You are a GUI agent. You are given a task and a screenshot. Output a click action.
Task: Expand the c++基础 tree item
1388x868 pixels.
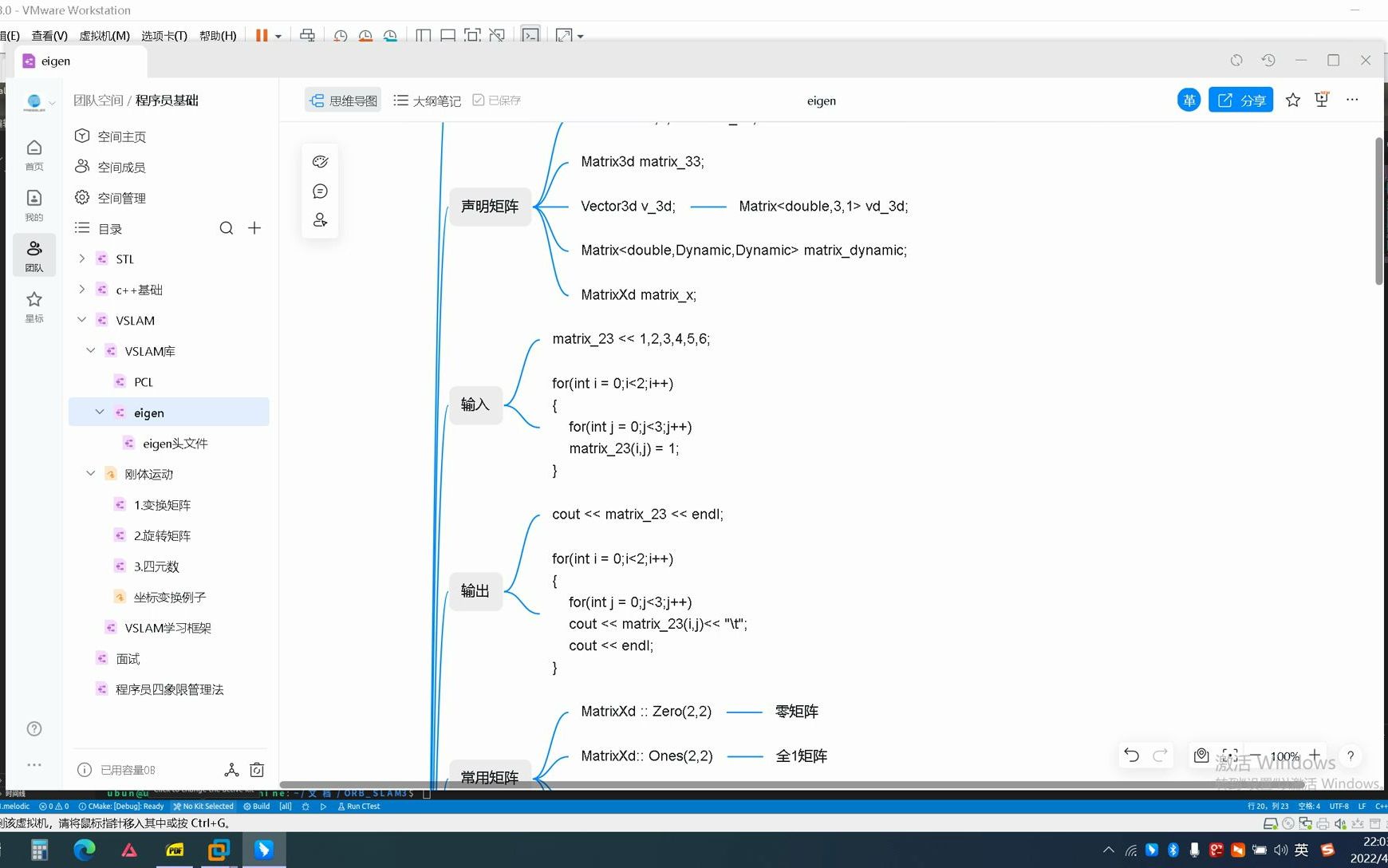click(x=81, y=289)
